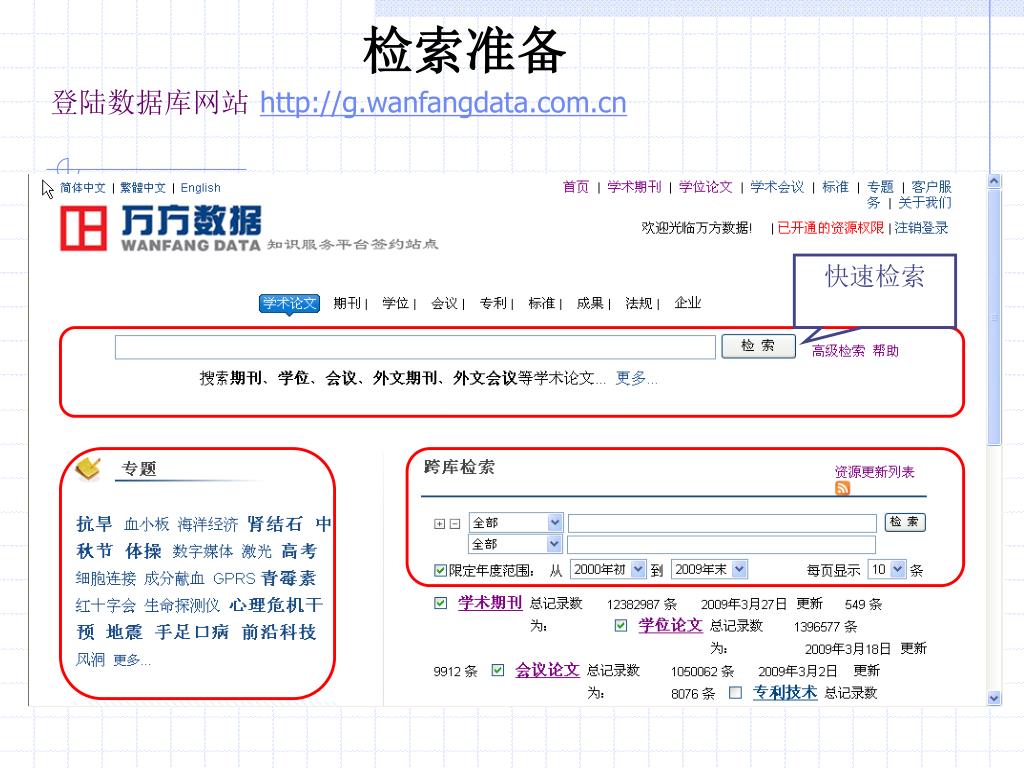This screenshot has height=768, width=1024.
Task: Open the 地震 topic link
Action: click(124, 632)
